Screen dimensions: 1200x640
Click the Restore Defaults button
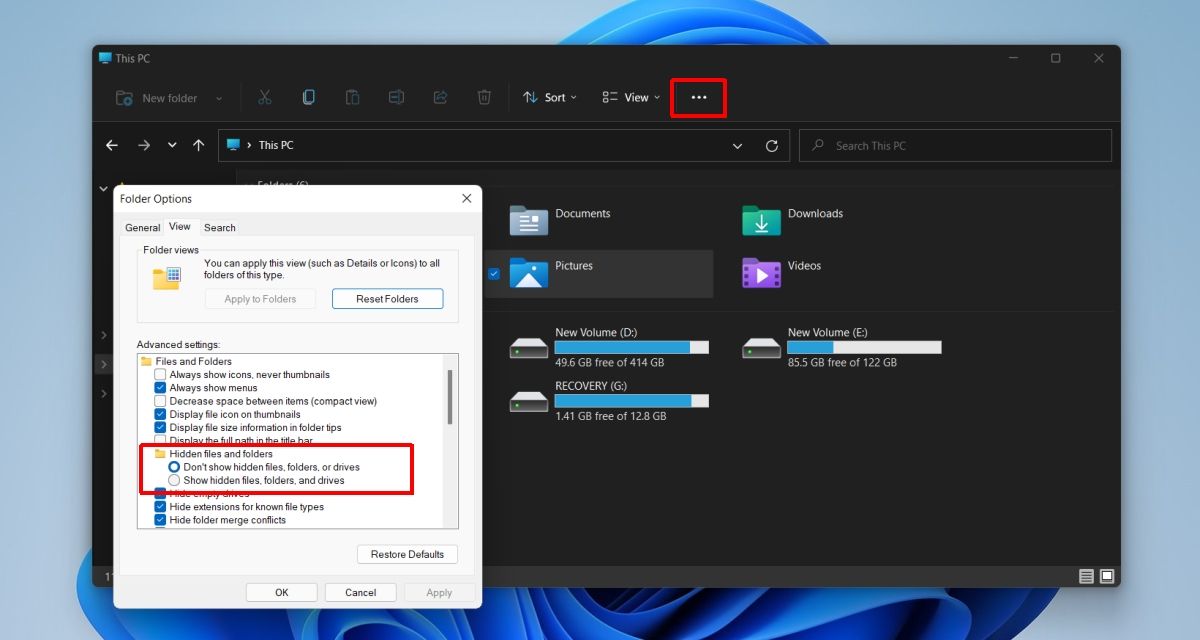tap(407, 554)
